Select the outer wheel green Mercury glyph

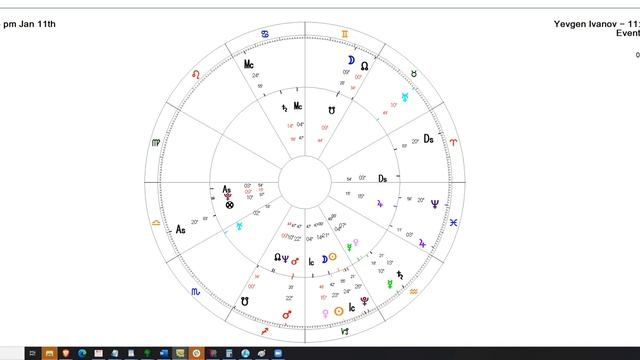click(x=390, y=284)
